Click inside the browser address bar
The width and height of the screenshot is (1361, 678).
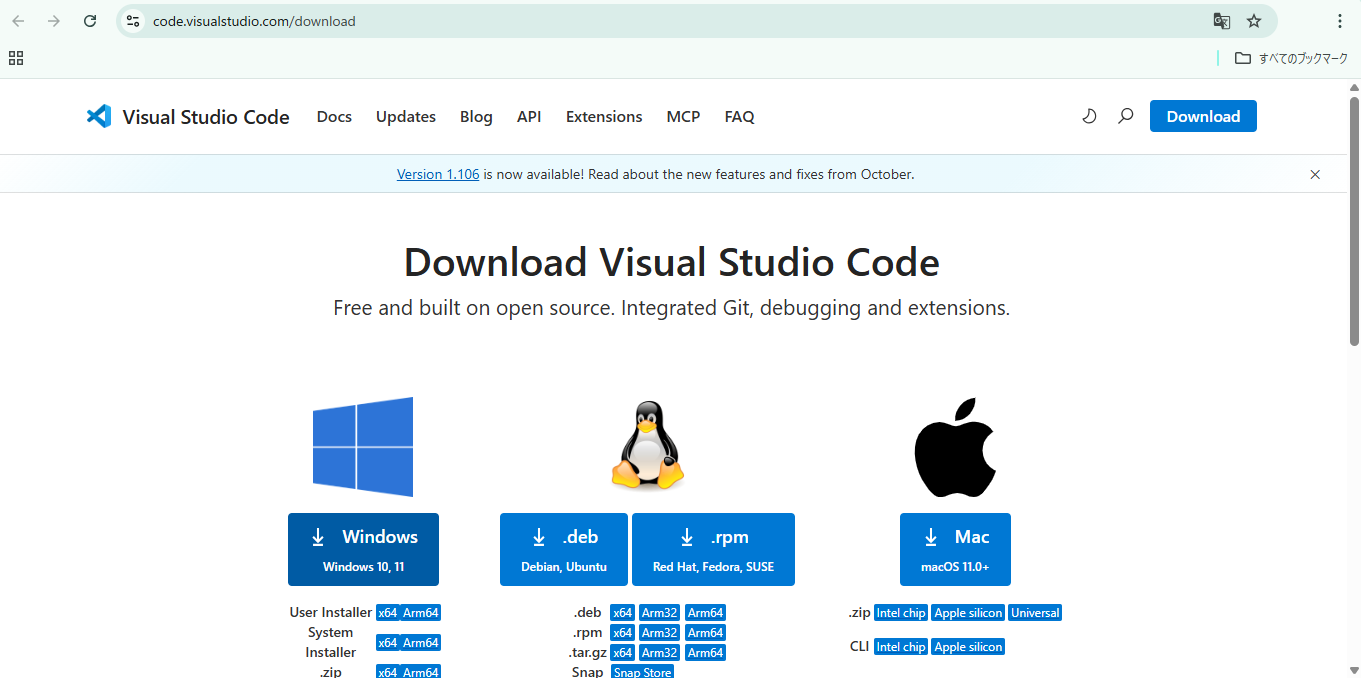400,20
